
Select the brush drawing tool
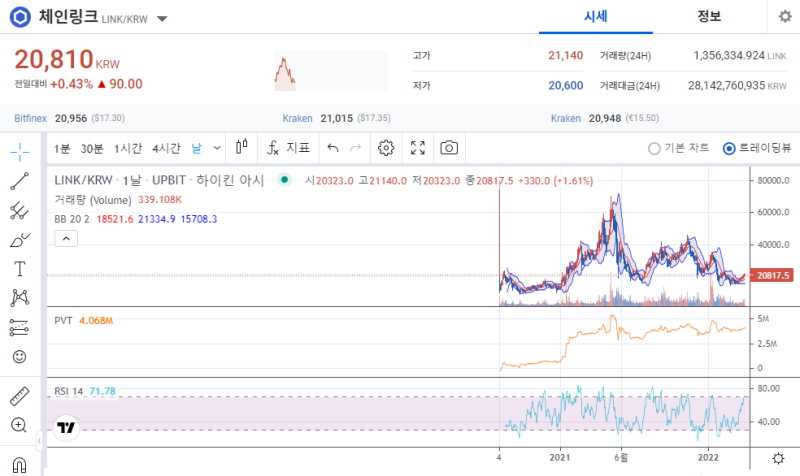coord(19,240)
